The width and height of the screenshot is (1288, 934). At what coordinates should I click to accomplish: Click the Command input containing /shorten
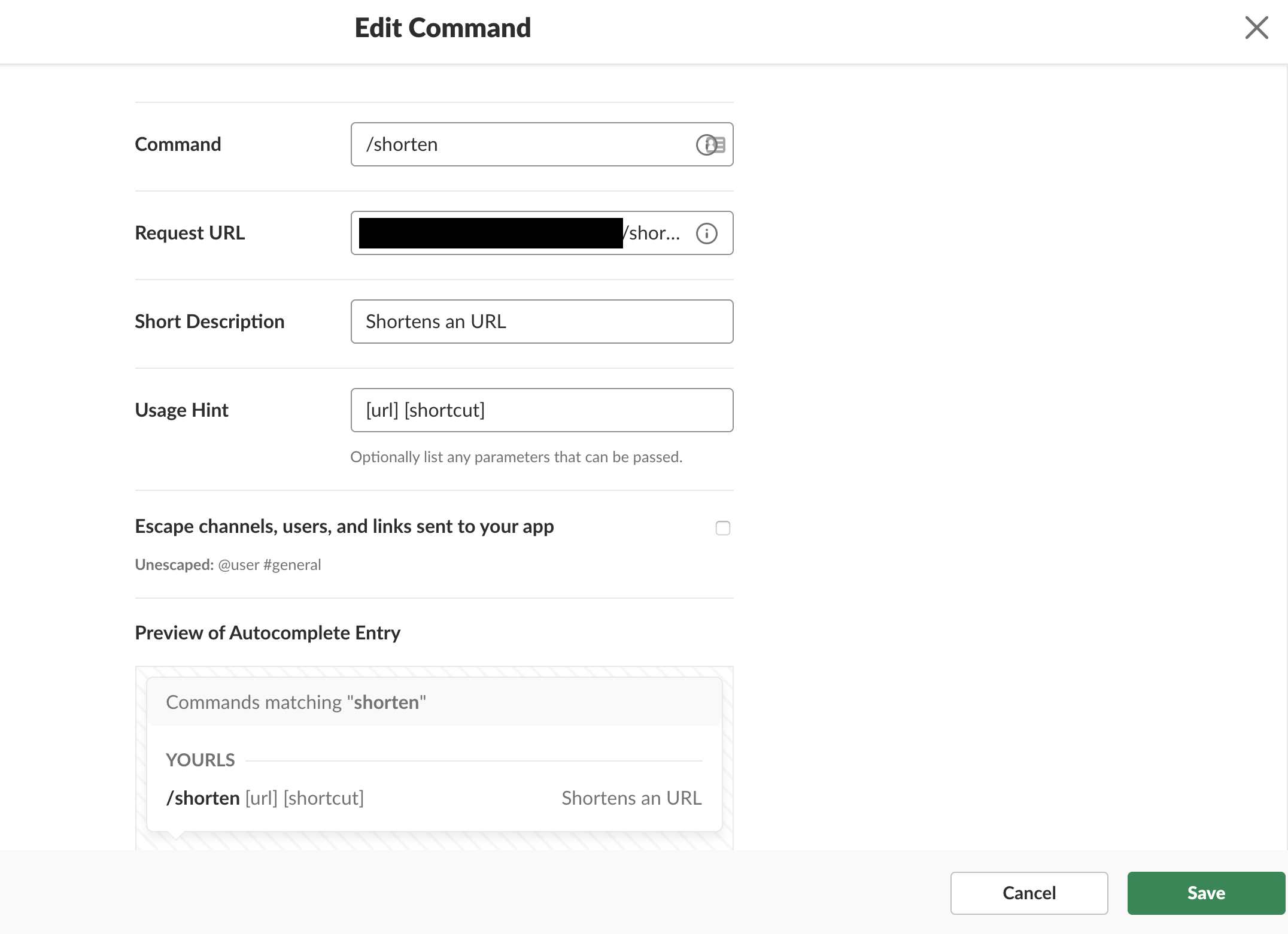tap(542, 144)
